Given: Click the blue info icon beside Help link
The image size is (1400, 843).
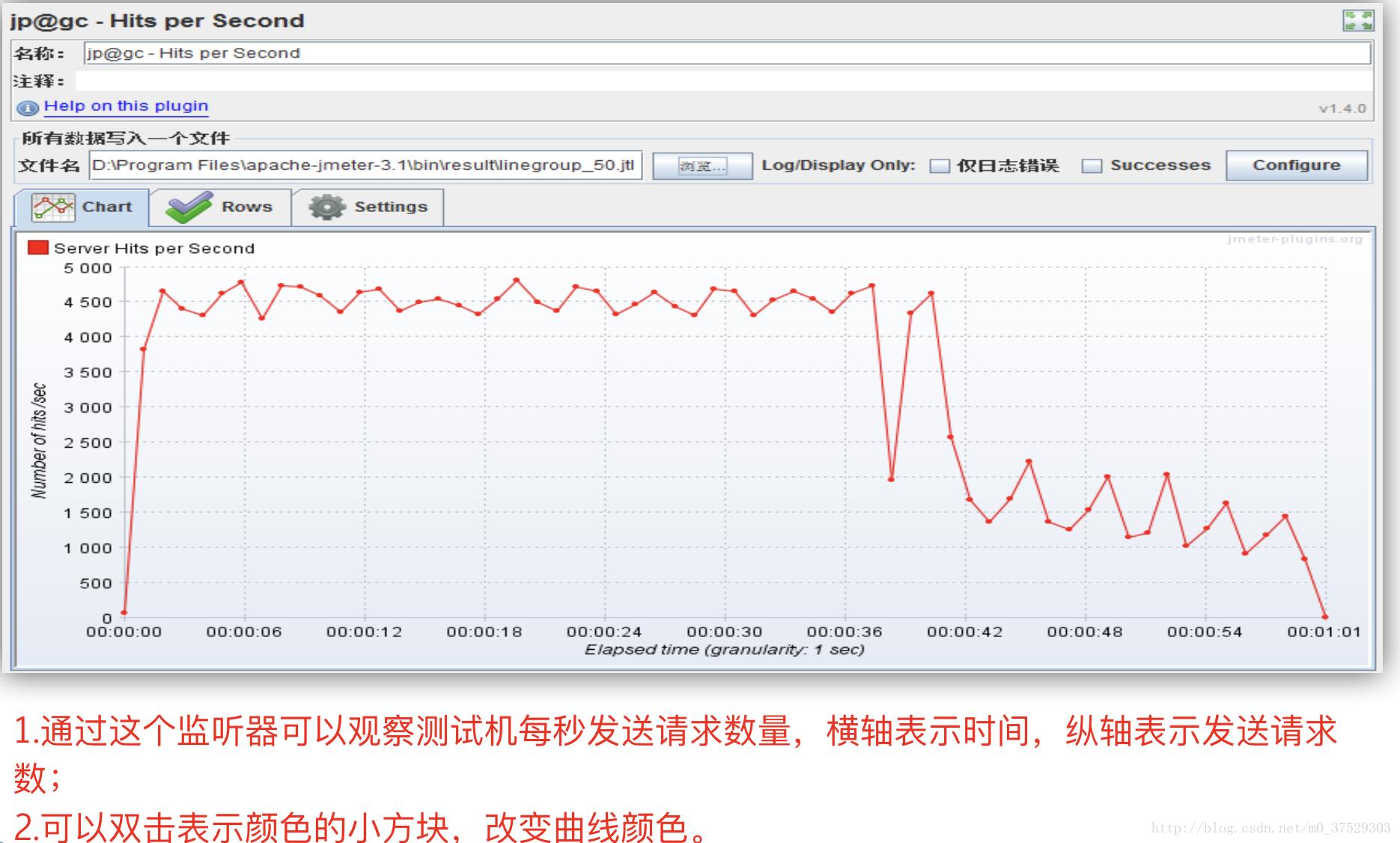Looking at the screenshot, I should click(27, 108).
